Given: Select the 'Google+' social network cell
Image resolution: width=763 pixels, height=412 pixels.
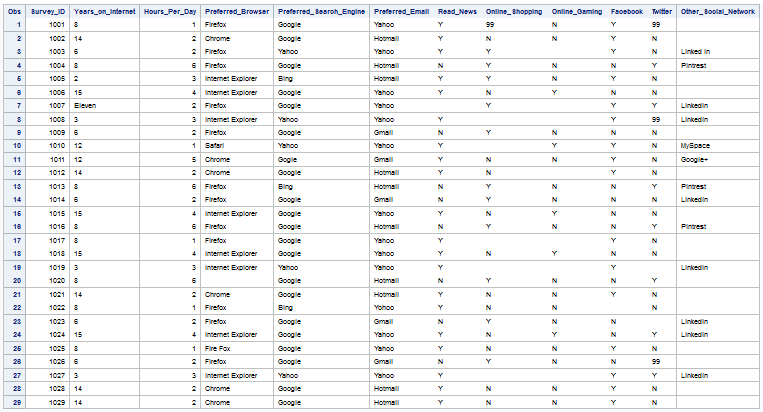Looking at the screenshot, I should point(695,160).
